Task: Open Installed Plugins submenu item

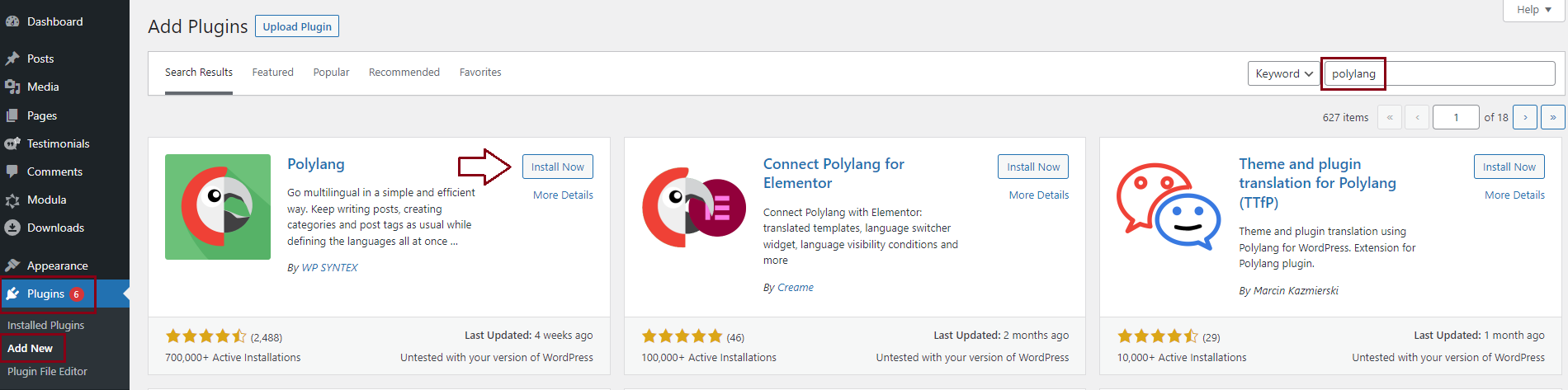Action: tap(45, 325)
